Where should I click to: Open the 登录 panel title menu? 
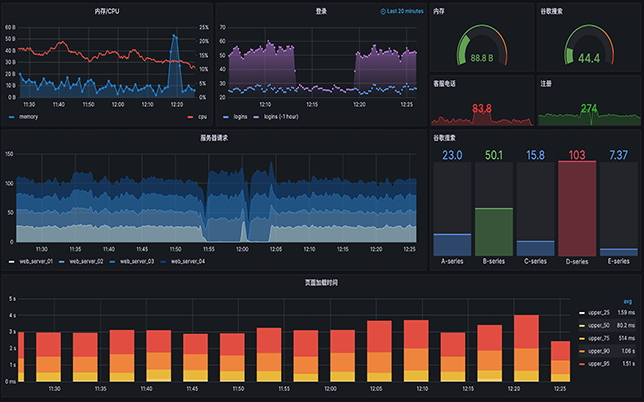point(321,12)
